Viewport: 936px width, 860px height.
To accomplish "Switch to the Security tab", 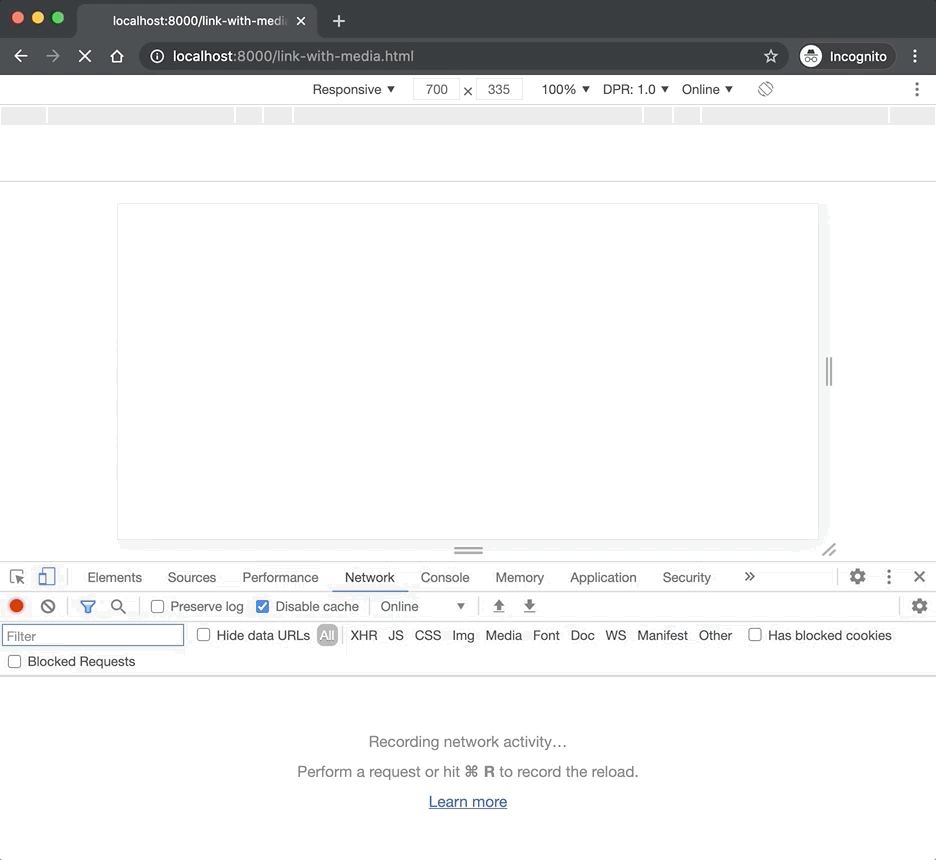I will point(686,577).
